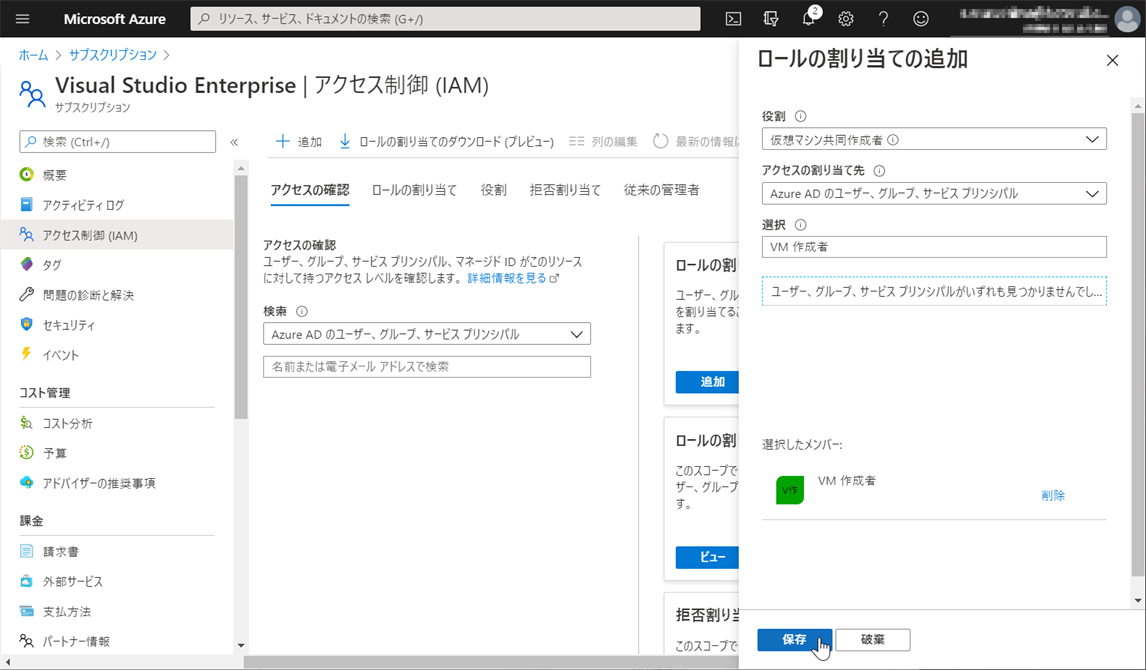Click the 保存 button
The height and width of the screenshot is (670, 1146).
[x=794, y=640]
